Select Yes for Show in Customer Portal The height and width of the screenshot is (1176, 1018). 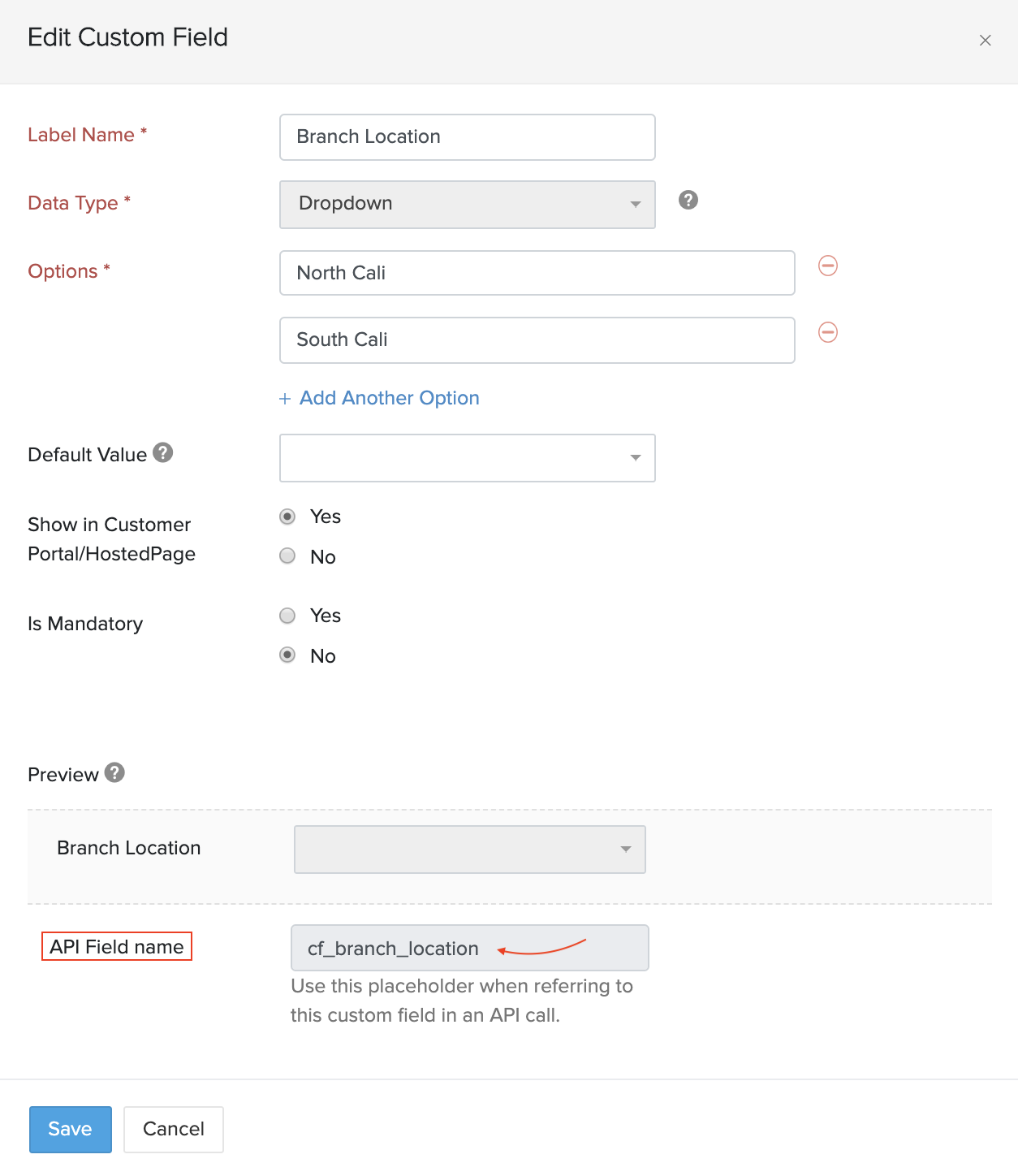point(287,516)
